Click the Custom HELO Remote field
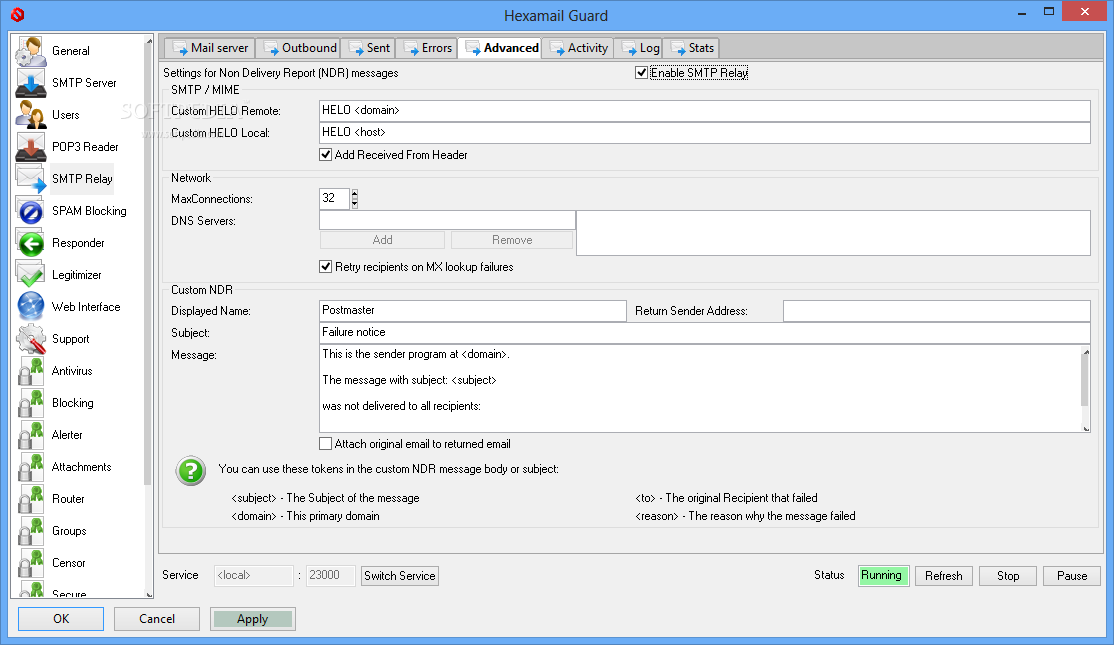This screenshot has height=645, width=1114. click(x=705, y=110)
